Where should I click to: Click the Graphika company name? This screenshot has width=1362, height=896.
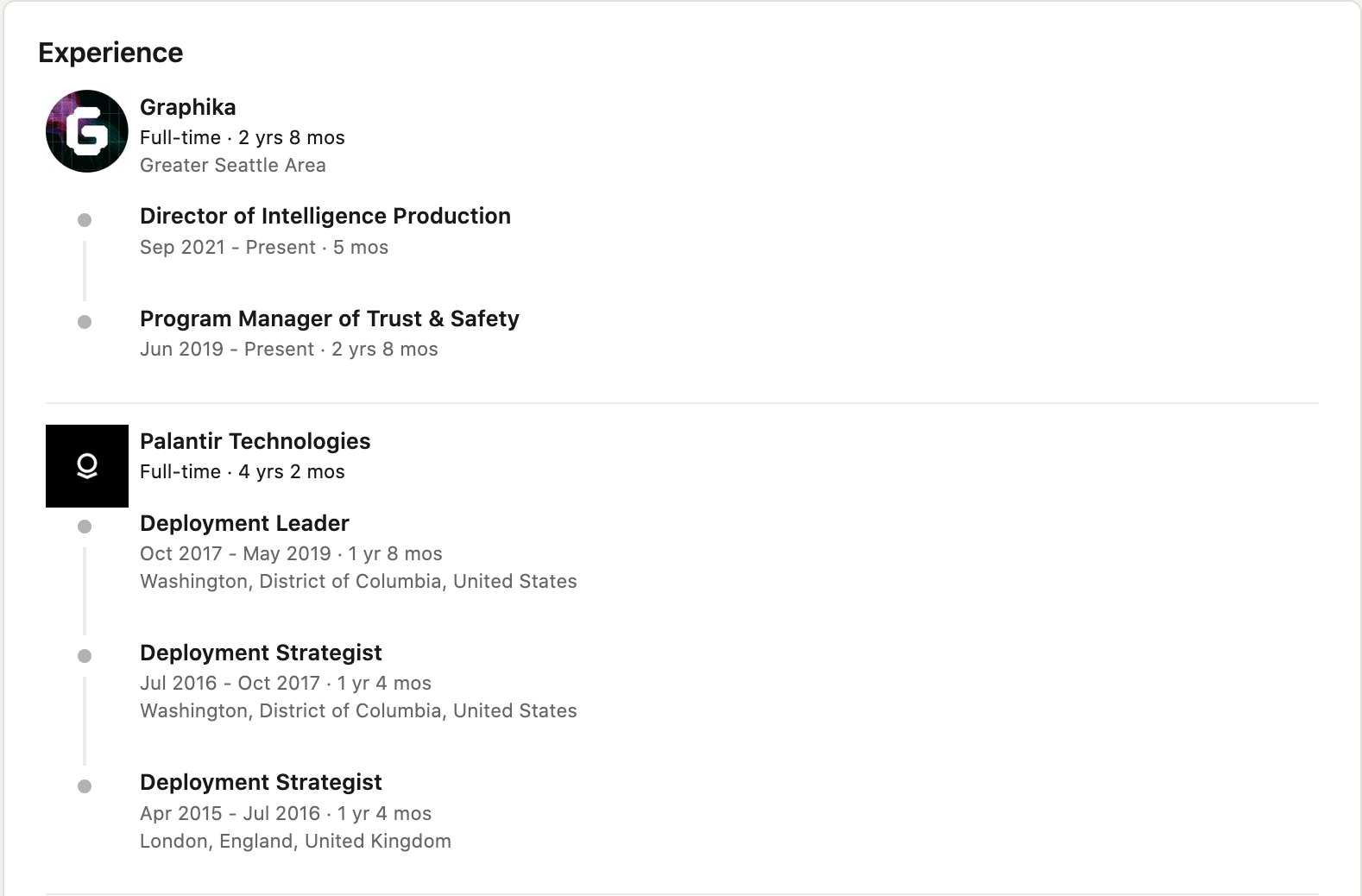tap(188, 107)
